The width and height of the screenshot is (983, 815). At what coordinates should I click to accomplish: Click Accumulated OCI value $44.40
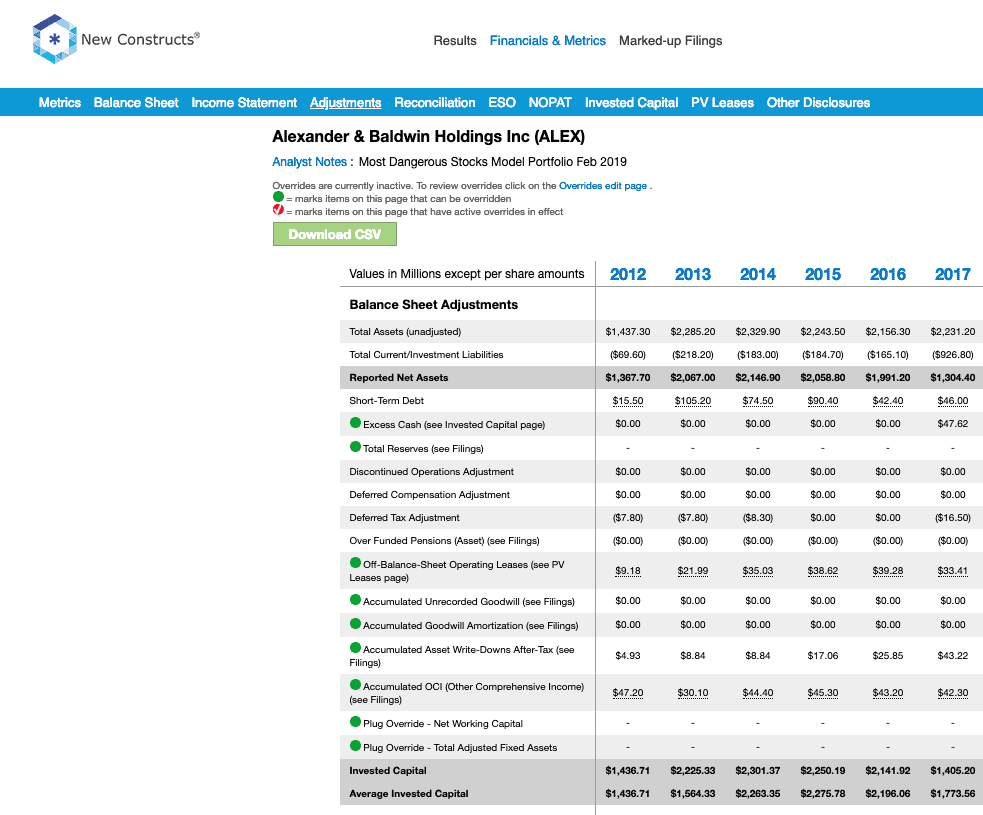tap(757, 693)
